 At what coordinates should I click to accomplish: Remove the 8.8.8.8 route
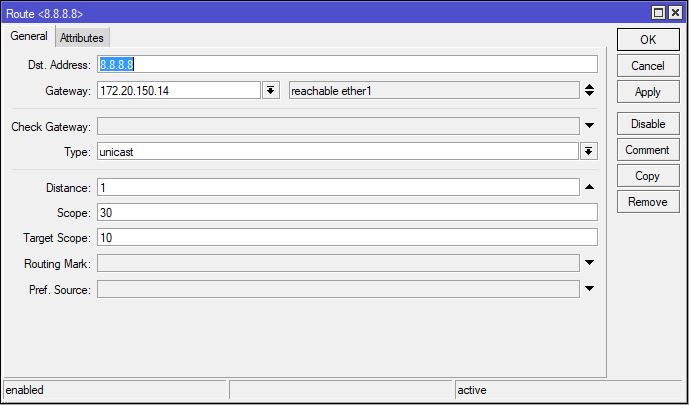click(x=647, y=202)
